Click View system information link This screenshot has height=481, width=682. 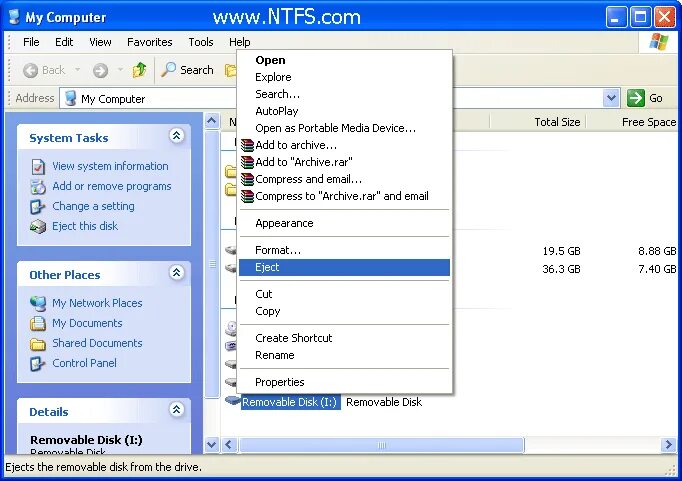click(x=110, y=166)
